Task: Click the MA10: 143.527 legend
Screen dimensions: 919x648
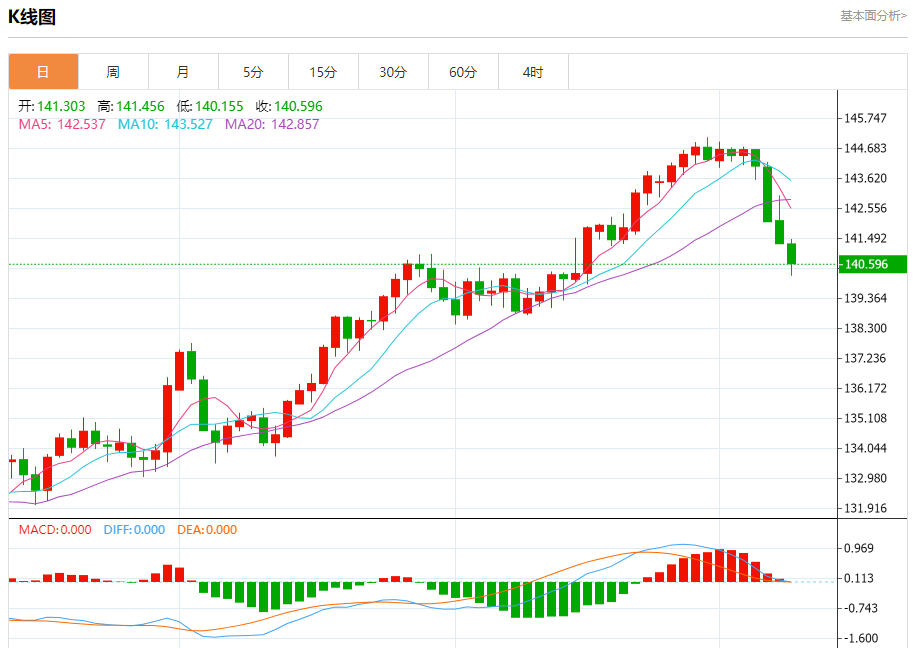Action: [165, 124]
